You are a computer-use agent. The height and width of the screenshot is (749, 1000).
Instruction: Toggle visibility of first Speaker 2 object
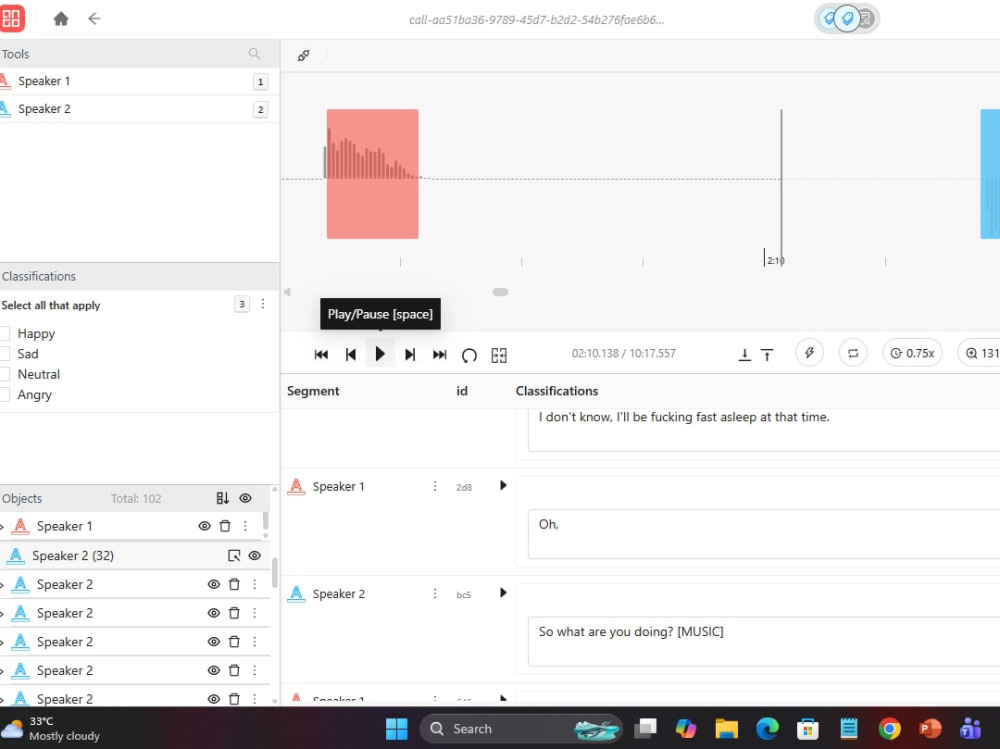tap(214, 584)
